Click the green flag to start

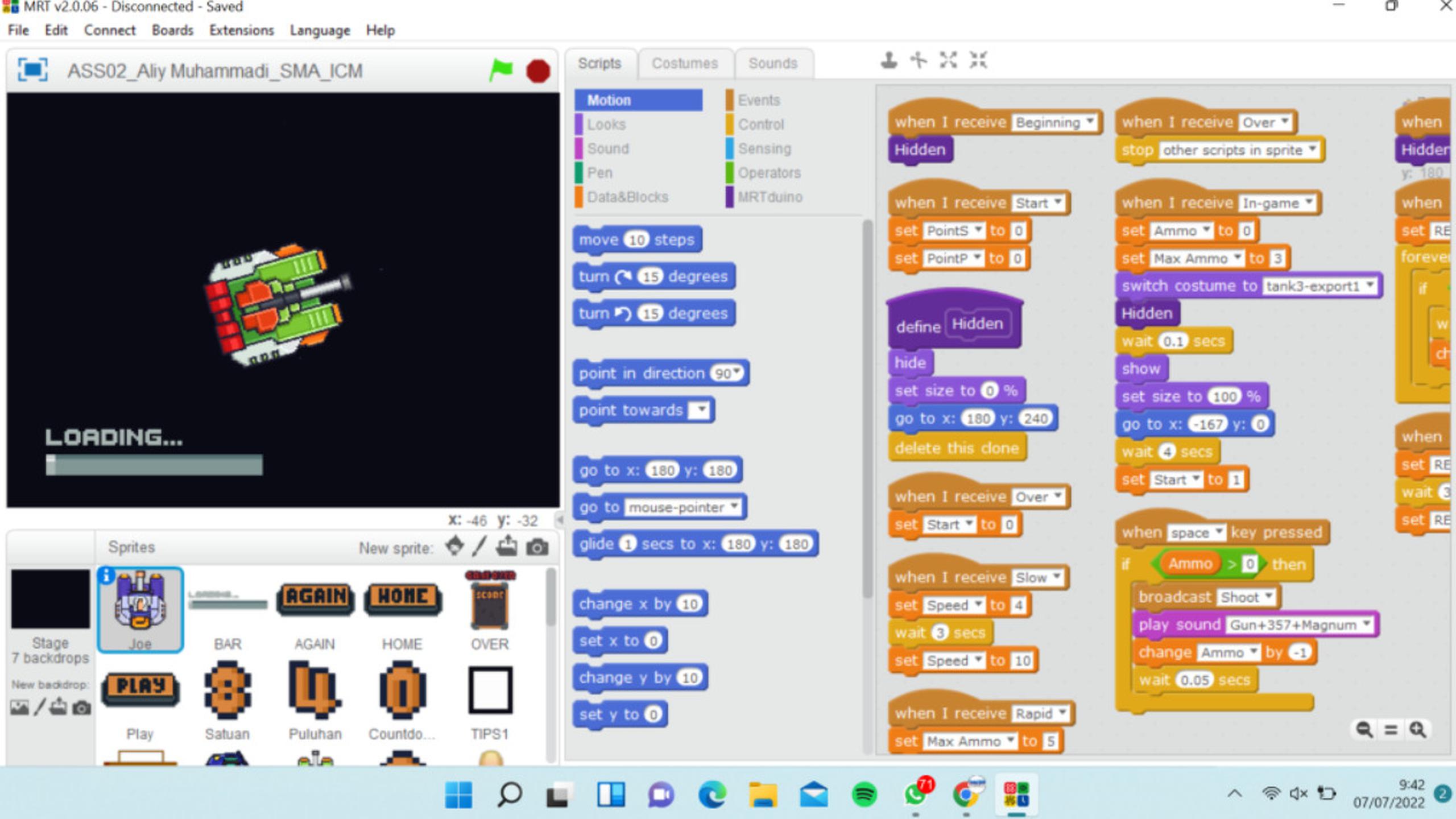tap(501, 71)
